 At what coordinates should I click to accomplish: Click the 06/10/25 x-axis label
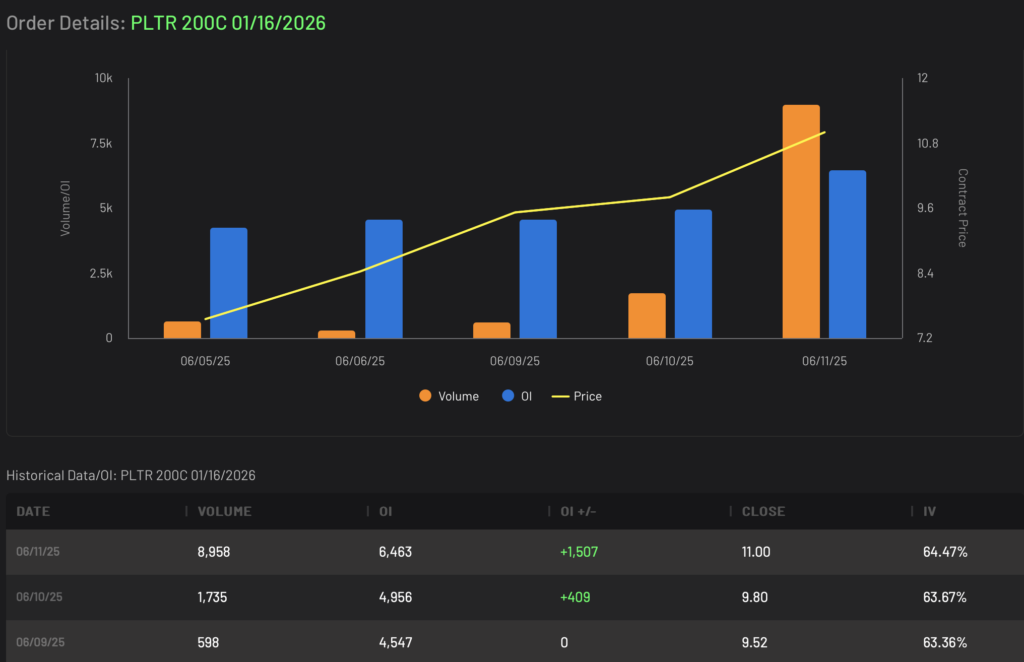(669, 361)
